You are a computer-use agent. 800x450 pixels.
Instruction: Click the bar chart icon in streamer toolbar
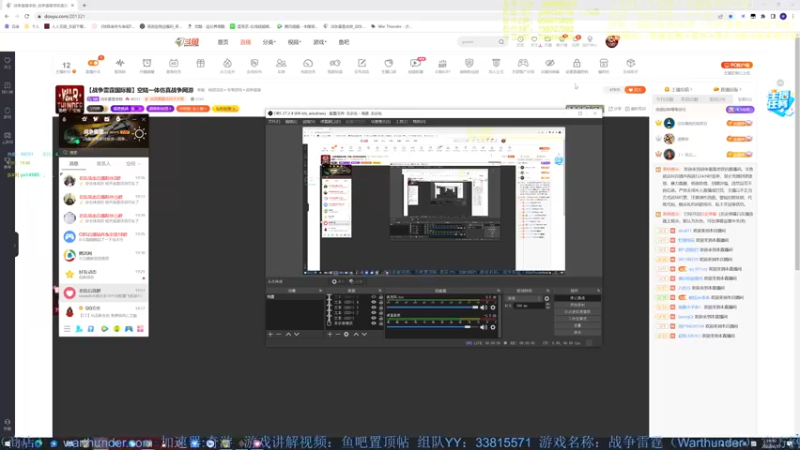pos(442,63)
